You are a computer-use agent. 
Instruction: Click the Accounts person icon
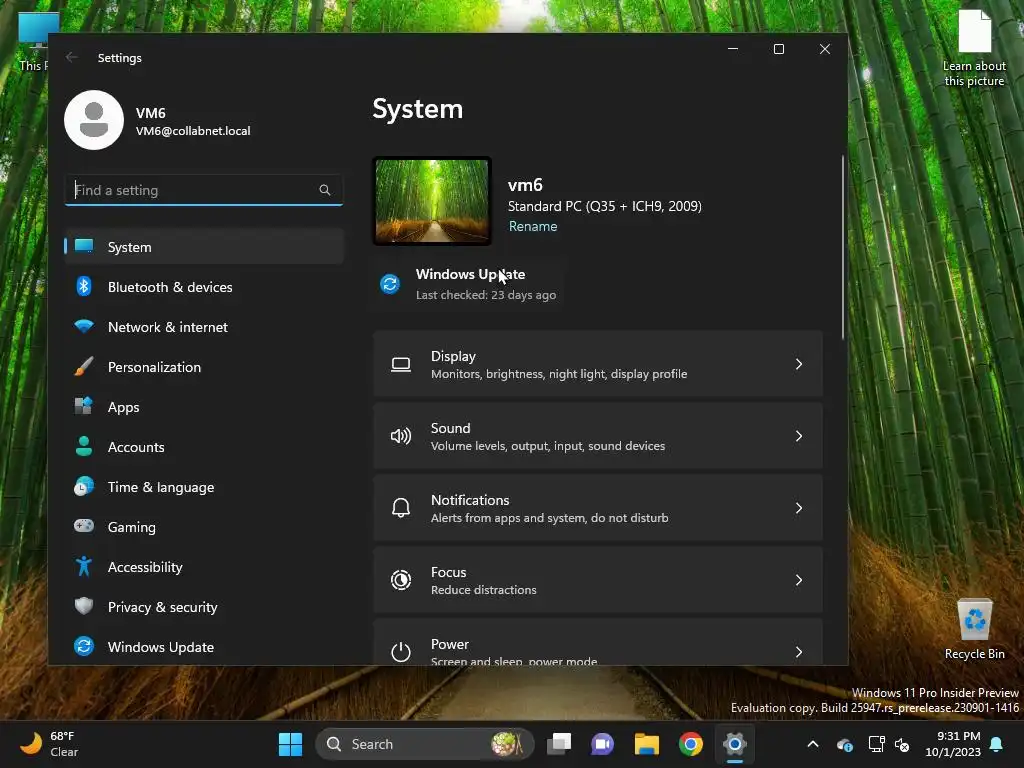tap(84, 446)
